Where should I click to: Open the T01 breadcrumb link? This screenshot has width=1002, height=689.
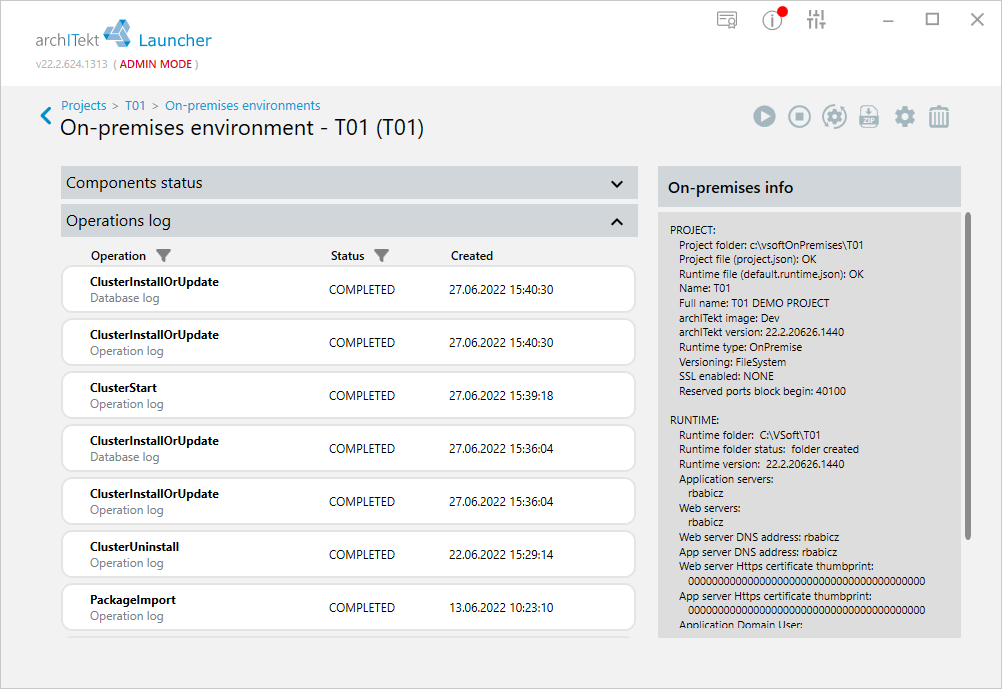click(x=135, y=105)
